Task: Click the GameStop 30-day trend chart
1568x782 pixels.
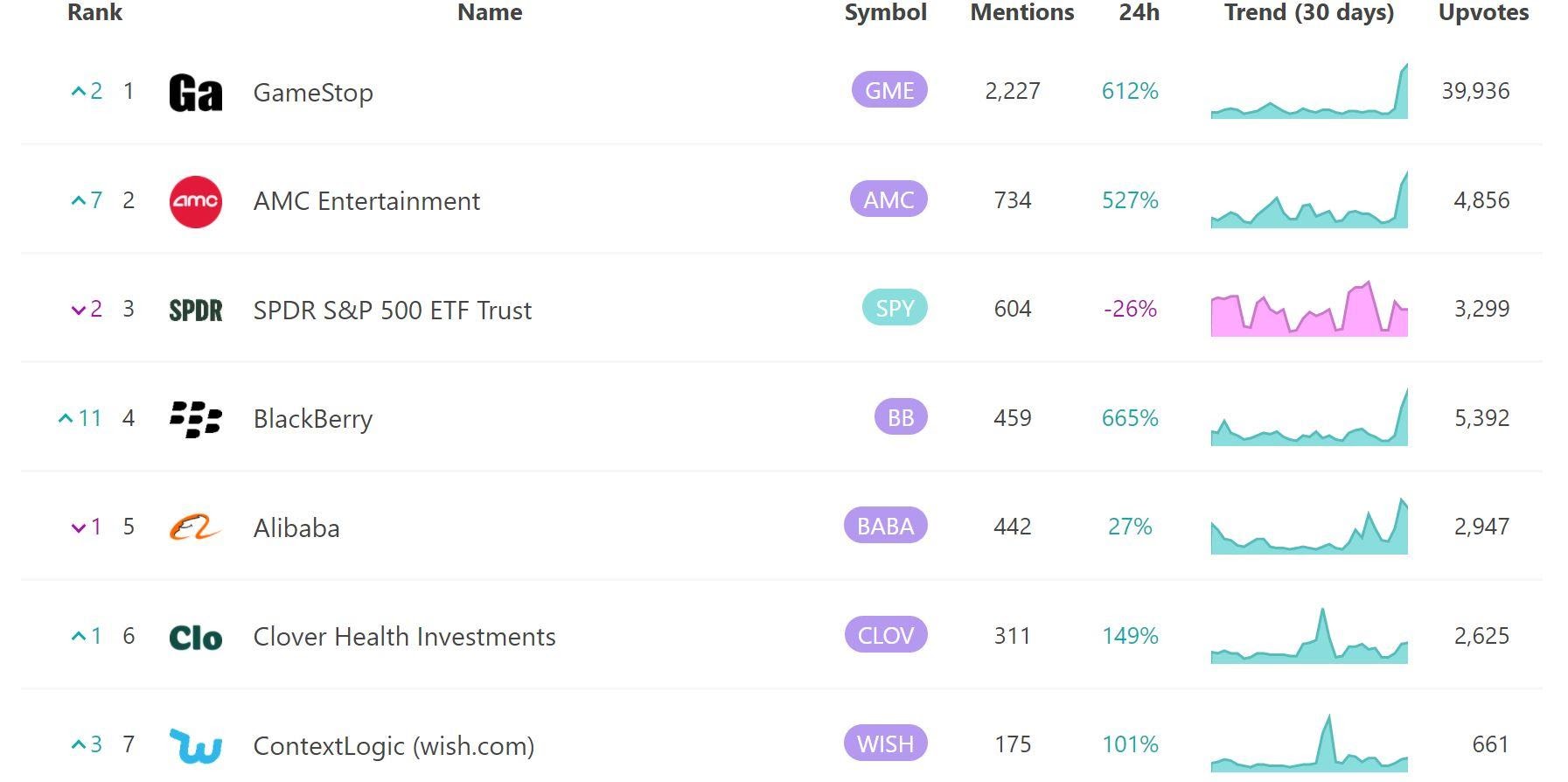Action: 1309,91
